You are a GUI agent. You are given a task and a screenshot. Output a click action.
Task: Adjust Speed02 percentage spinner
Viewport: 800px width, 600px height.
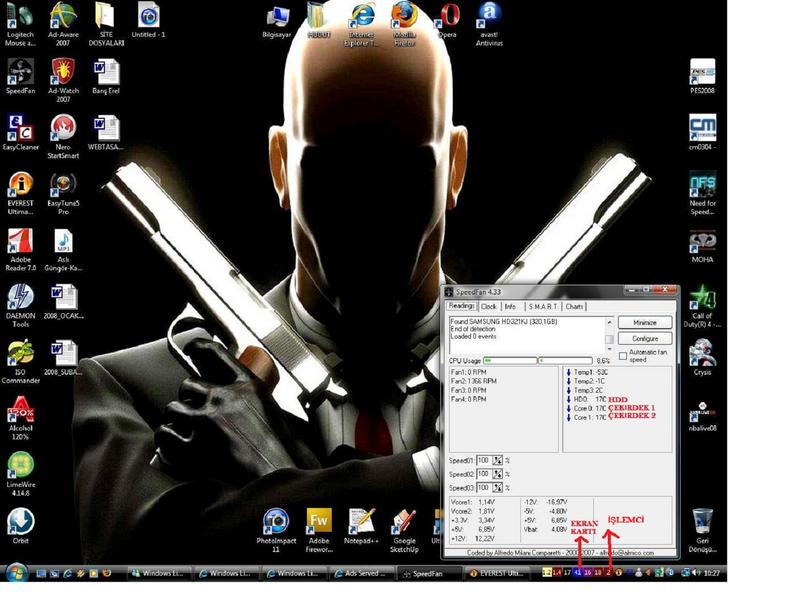[497, 474]
